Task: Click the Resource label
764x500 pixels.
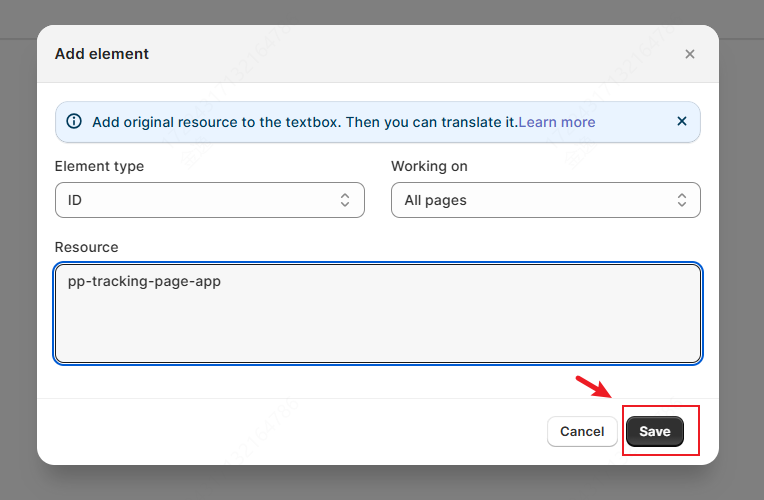Action: tap(86, 247)
